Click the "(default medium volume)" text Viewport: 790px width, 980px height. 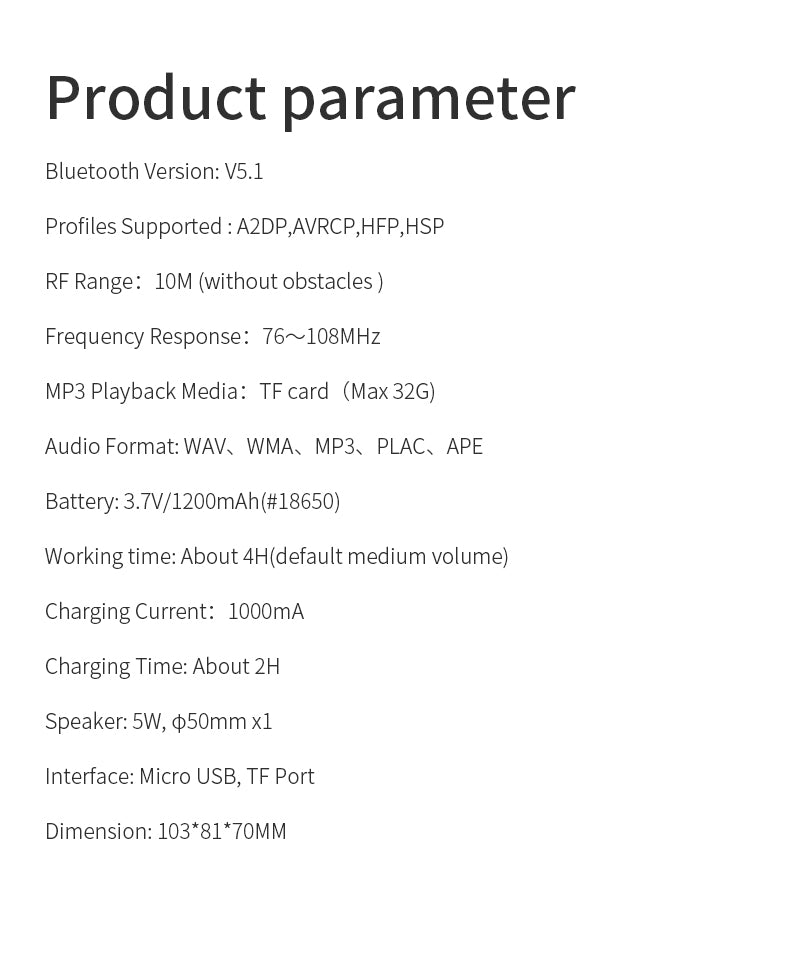[389, 556]
